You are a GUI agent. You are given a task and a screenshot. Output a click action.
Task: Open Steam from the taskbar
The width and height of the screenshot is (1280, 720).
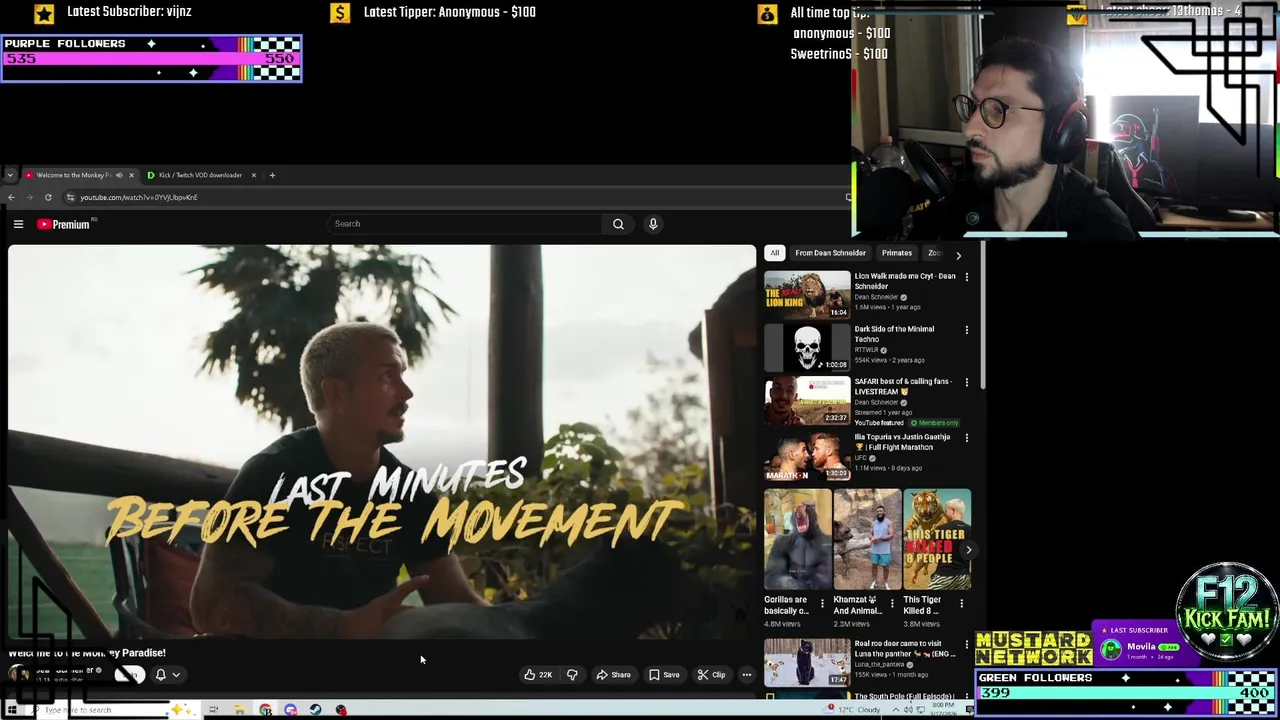click(315, 710)
